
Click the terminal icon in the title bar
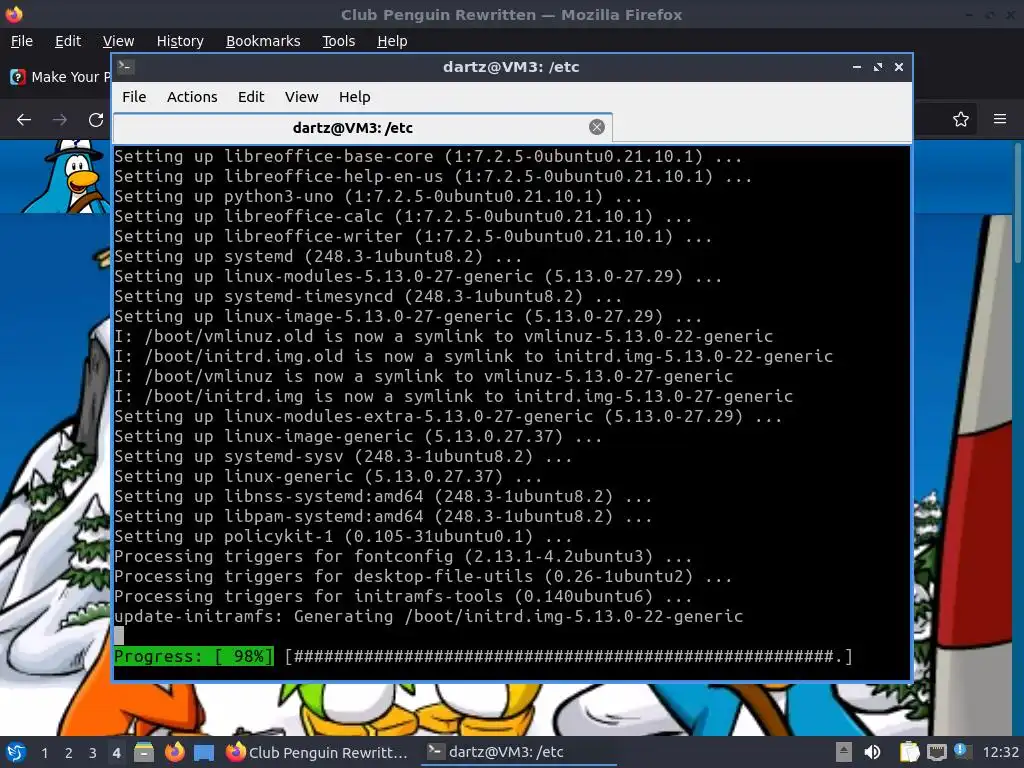(x=126, y=66)
